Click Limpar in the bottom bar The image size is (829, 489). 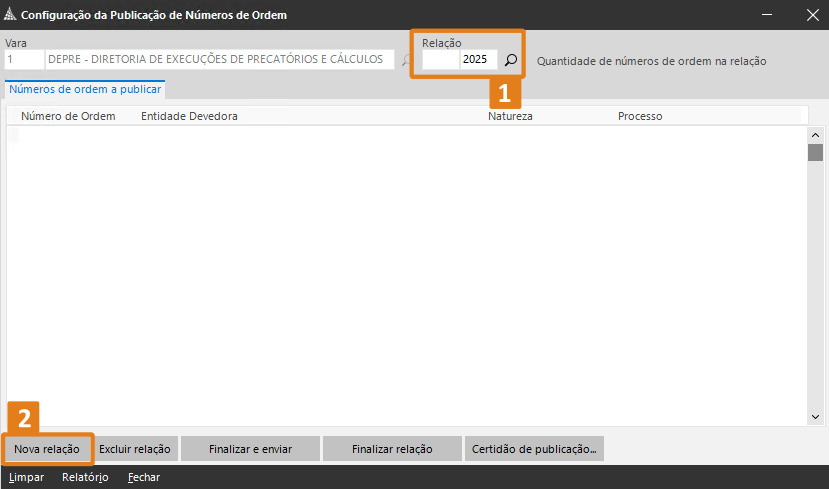[26, 477]
